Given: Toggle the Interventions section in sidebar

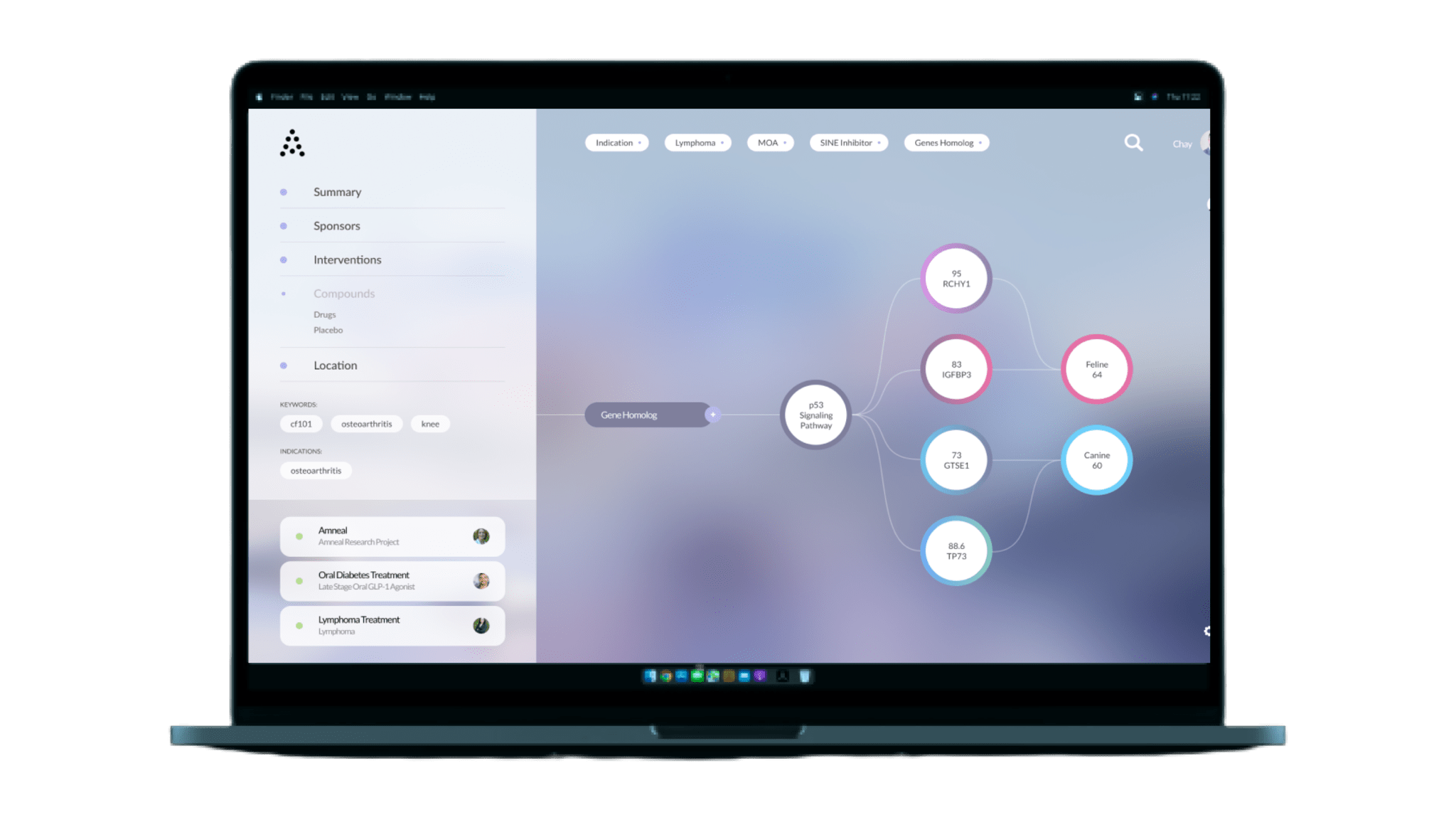Looking at the screenshot, I should click(x=347, y=259).
